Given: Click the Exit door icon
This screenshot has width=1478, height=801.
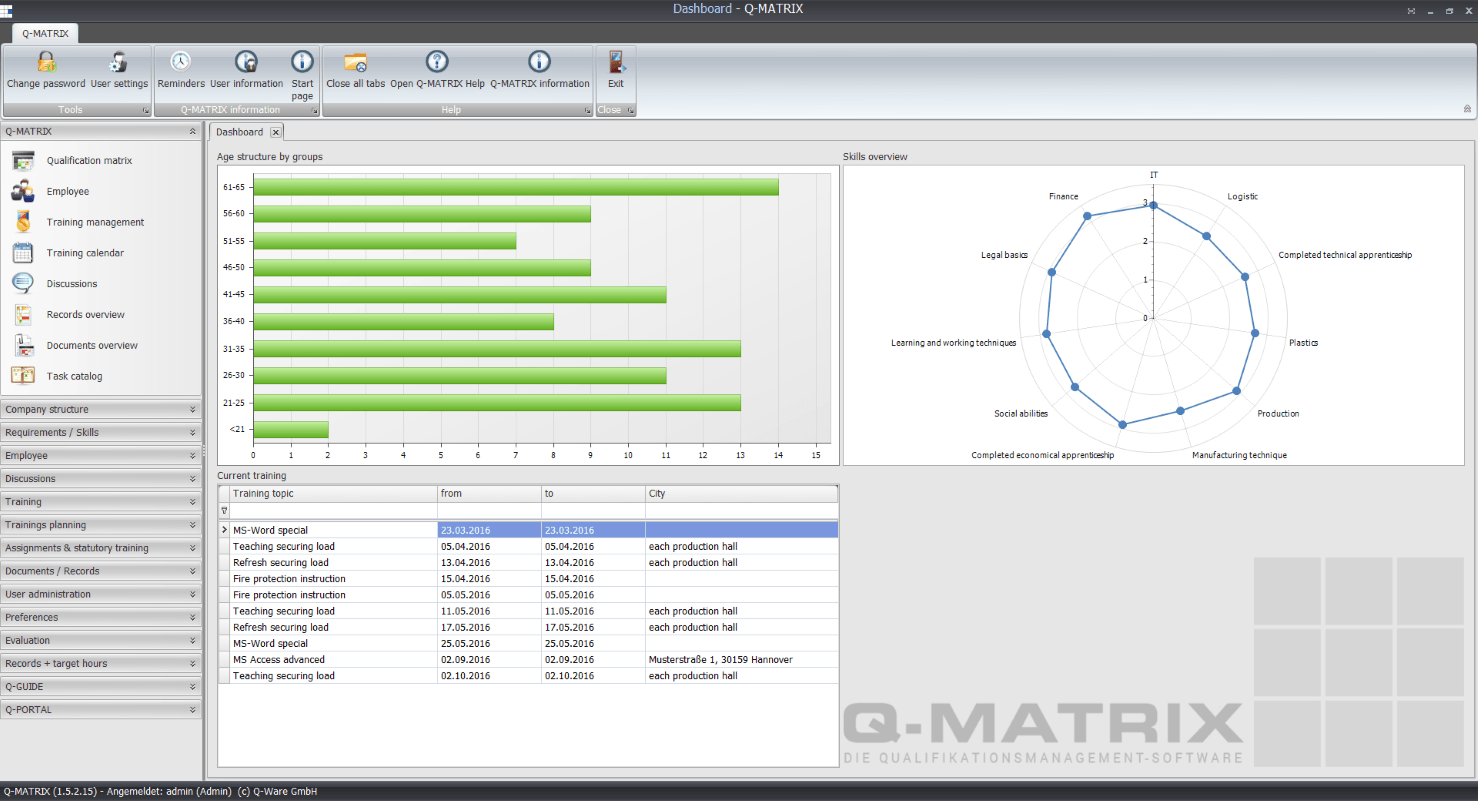Looking at the screenshot, I should (x=616, y=63).
